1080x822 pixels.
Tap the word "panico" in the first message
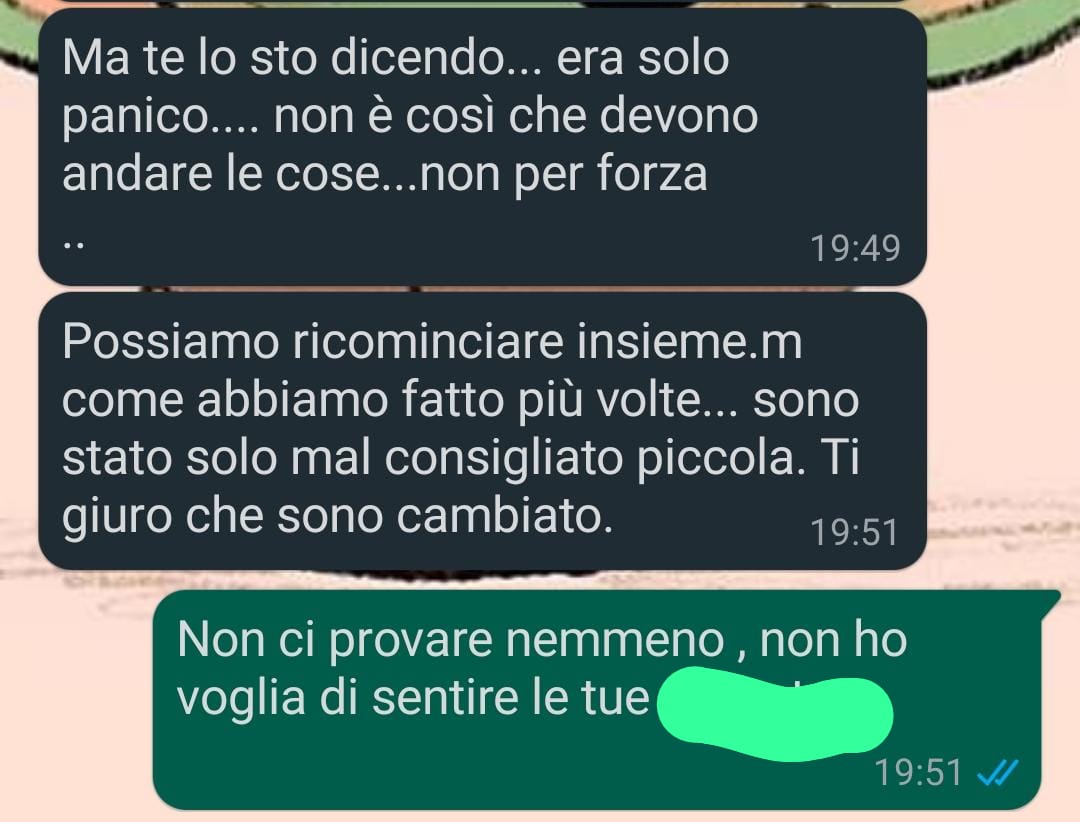point(136,119)
